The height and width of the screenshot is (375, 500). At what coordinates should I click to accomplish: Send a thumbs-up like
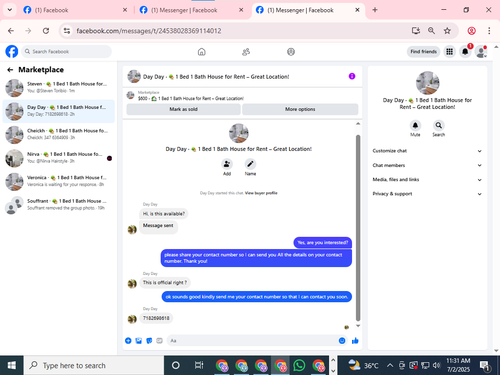click(355, 341)
